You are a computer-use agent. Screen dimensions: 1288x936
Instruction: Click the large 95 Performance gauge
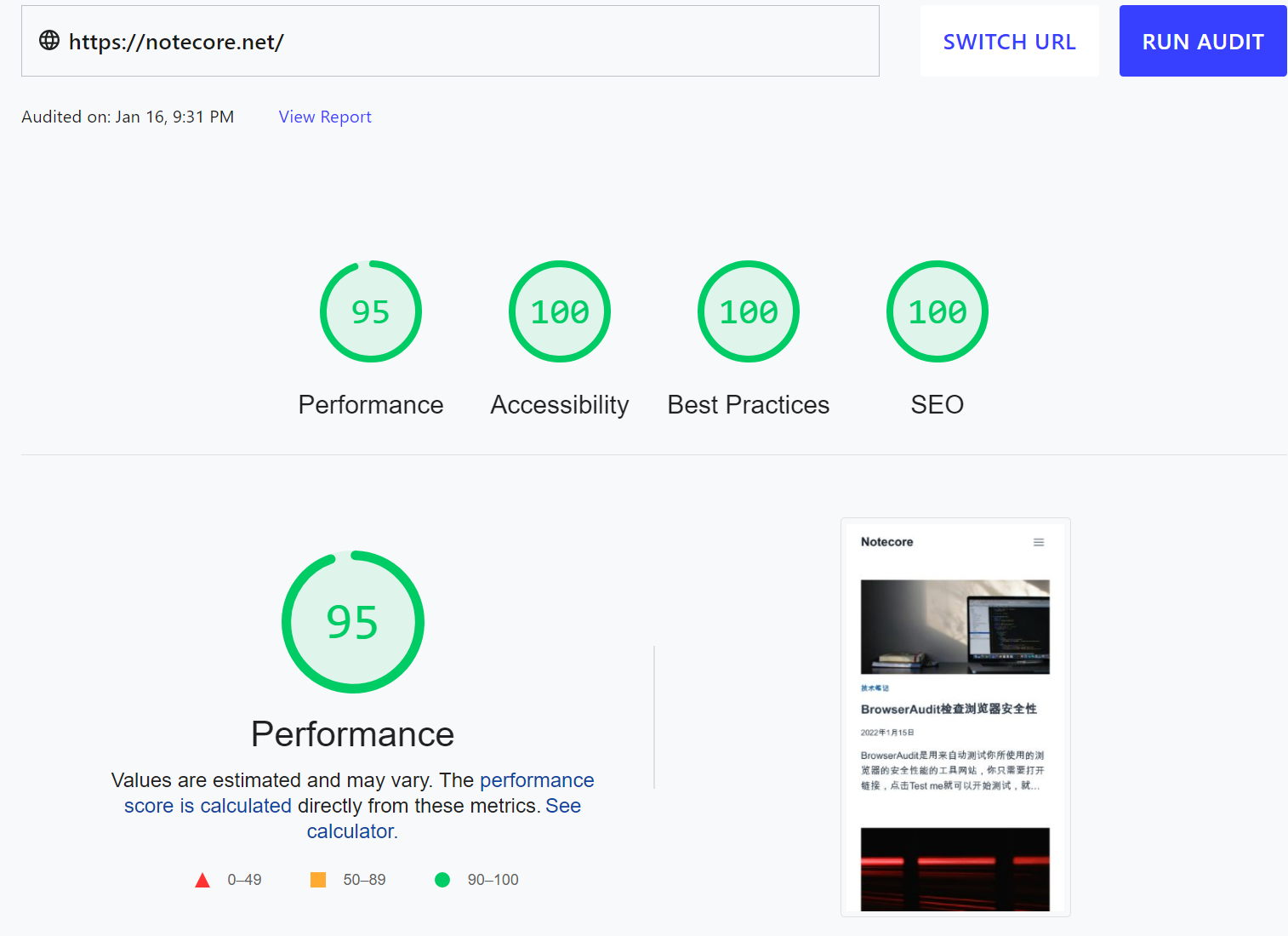point(352,622)
